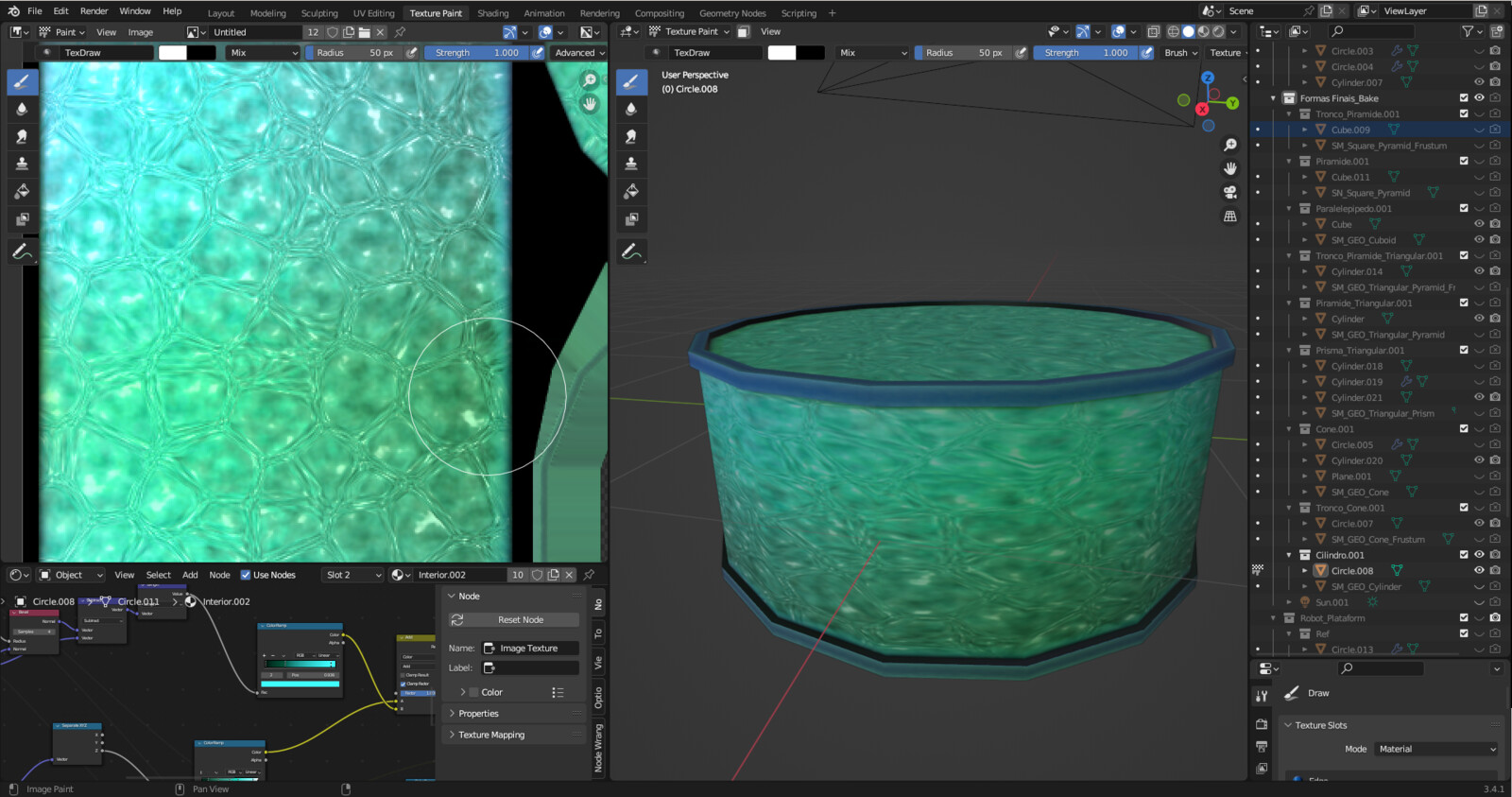Select the Mask tool in the 3D viewport
Screen dimensions: 1512x797
631,218
